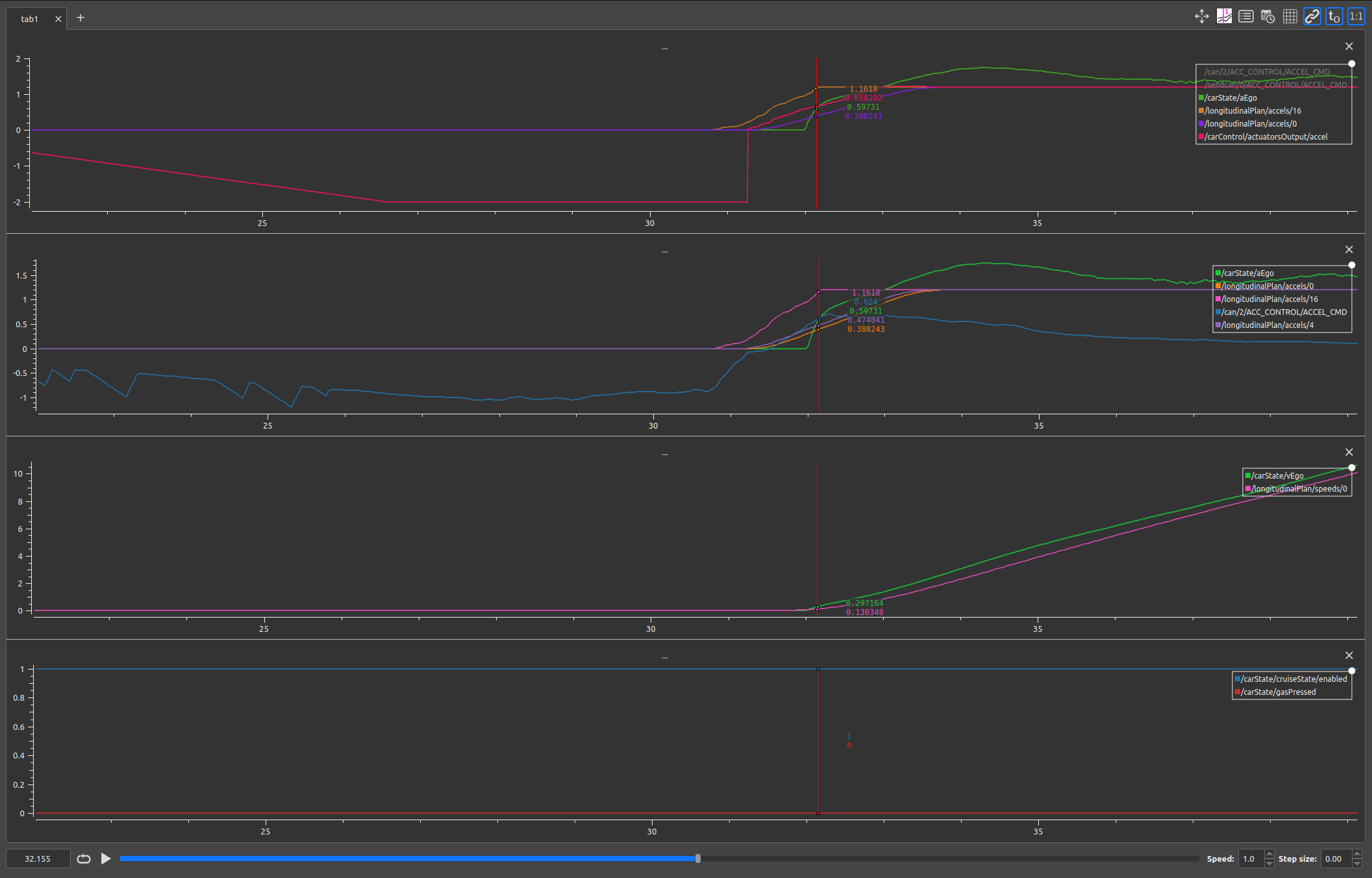The height and width of the screenshot is (878, 1372).
Task: Click the move/pan arrows icon in toolbar
Action: click(1201, 17)
